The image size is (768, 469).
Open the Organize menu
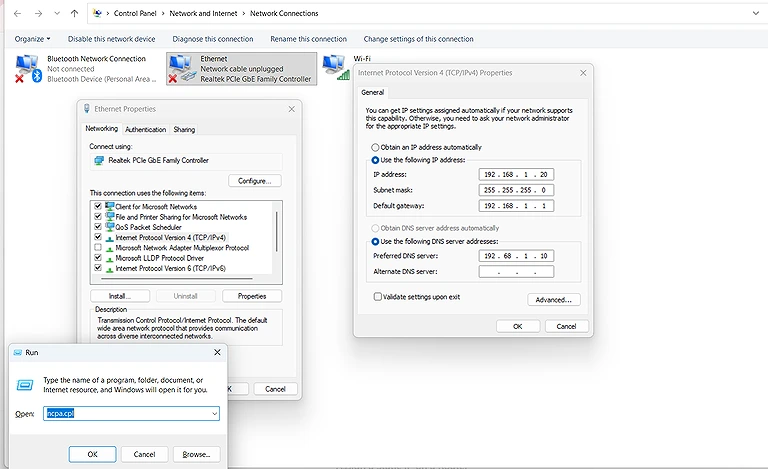tap(32, 39)
